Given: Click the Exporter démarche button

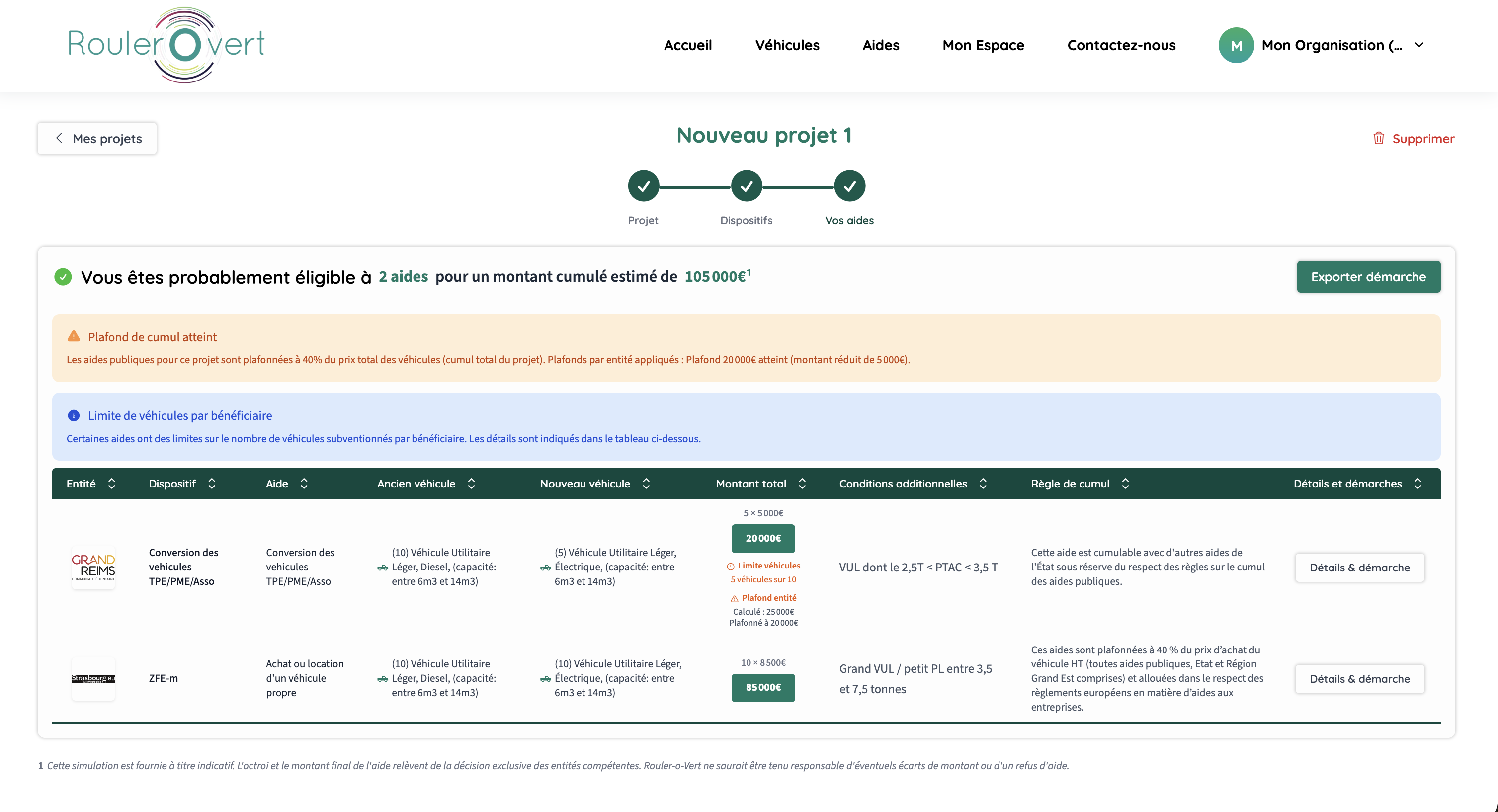Looking at the screenshot, I should 1368,277.
